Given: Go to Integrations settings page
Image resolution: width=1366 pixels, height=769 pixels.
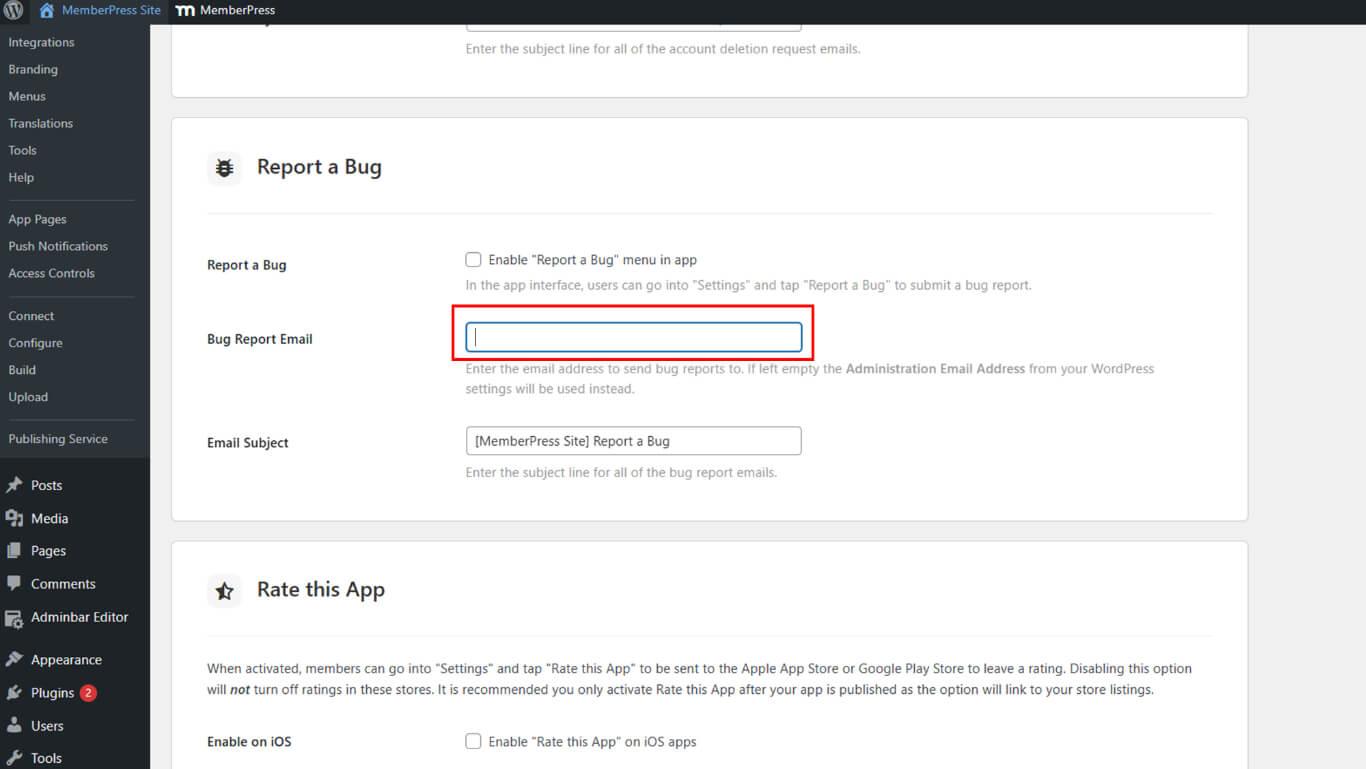Looking at the screenshot, I should pos(41,42).
